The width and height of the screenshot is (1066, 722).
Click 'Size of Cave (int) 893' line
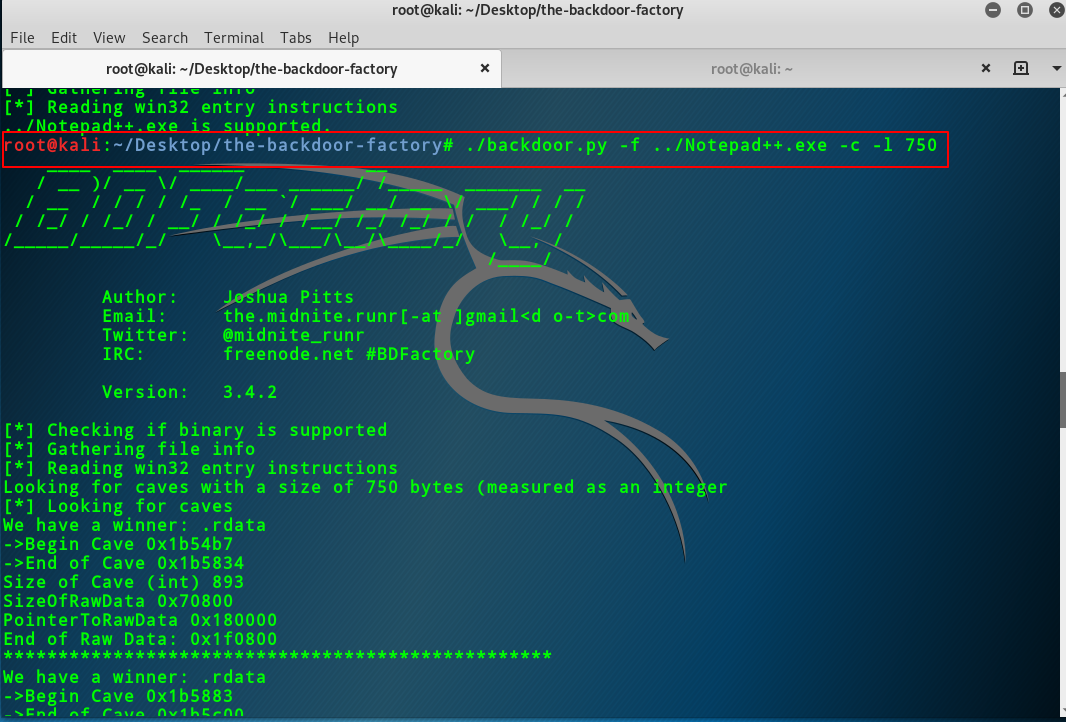pos(124,583)
